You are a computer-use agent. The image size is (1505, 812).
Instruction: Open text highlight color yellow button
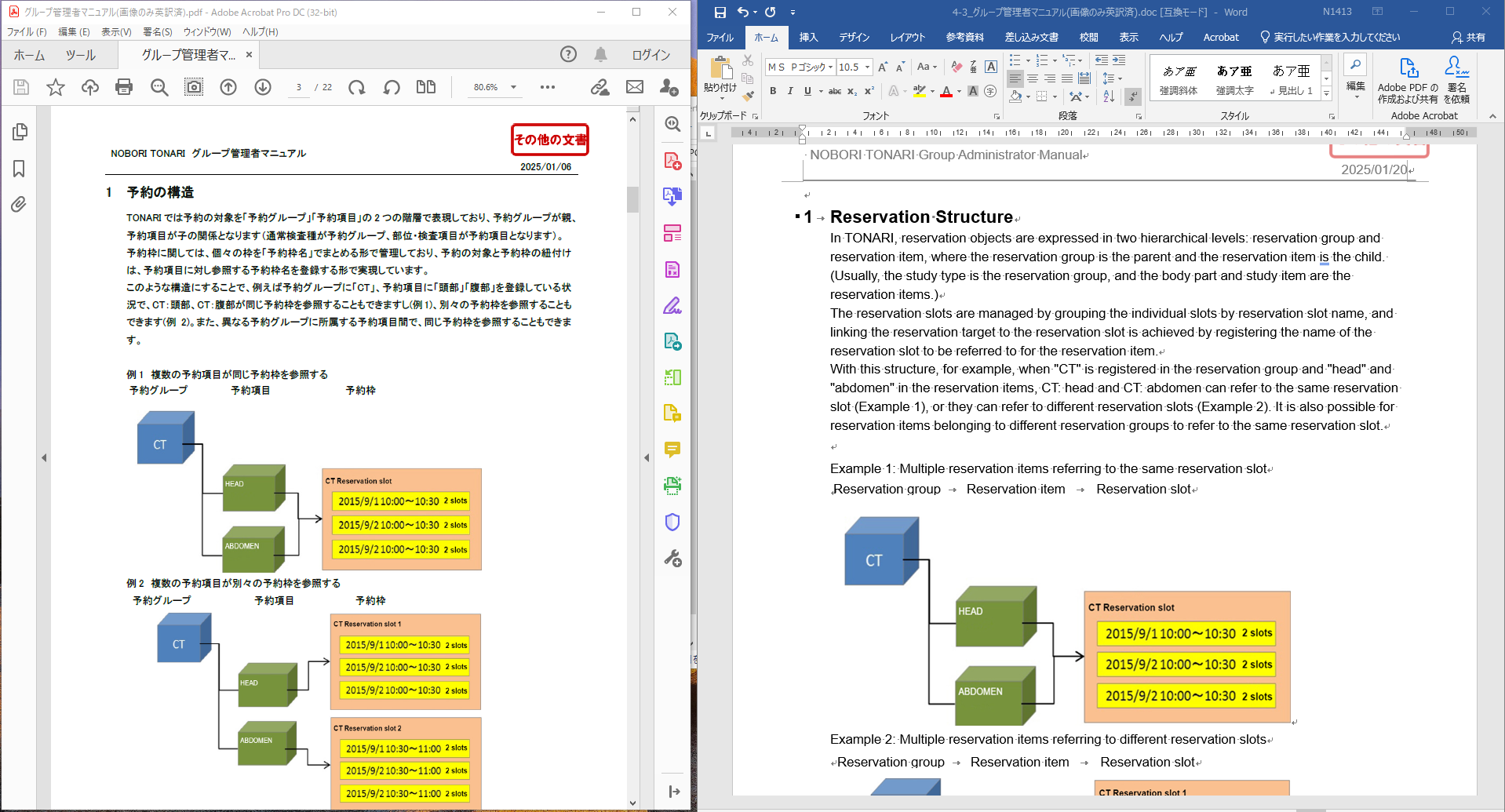[x=920, y=91]
